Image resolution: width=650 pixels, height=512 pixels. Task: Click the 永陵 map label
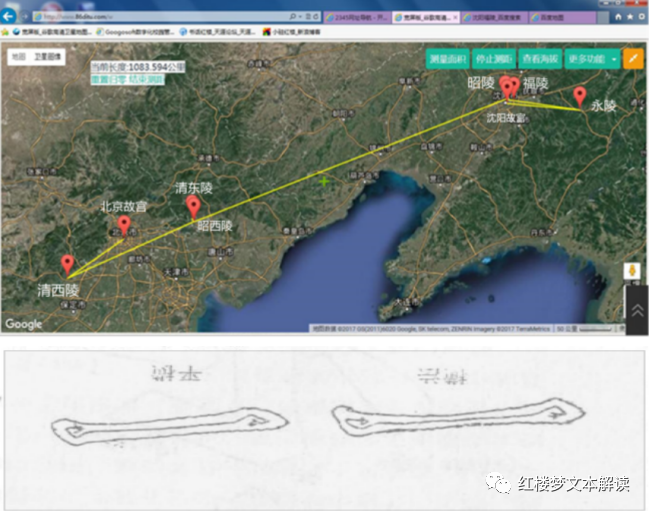click(x=604, y=105)
